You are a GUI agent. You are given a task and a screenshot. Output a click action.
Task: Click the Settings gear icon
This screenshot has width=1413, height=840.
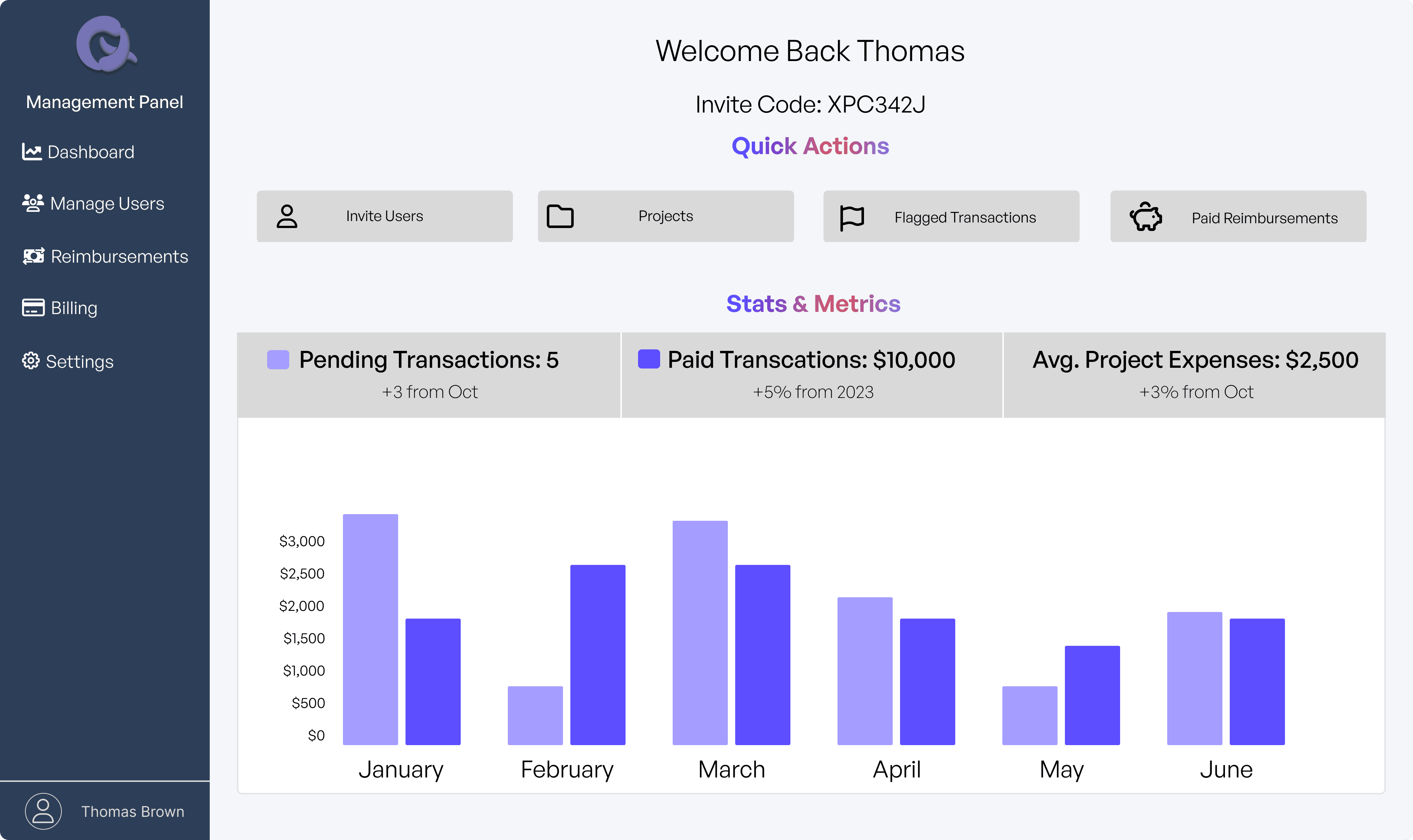tap(31, 361)
